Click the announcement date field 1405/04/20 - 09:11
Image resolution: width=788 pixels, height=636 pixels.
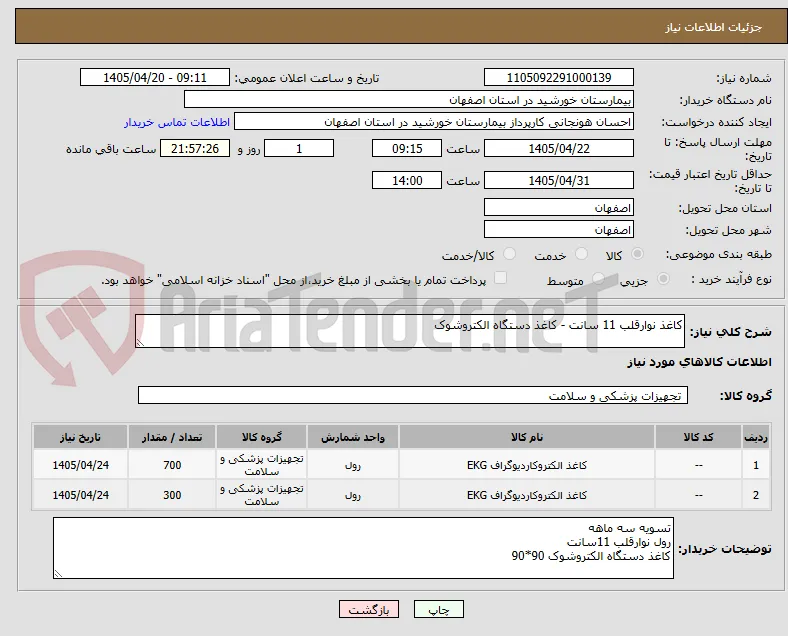(155, 77)
